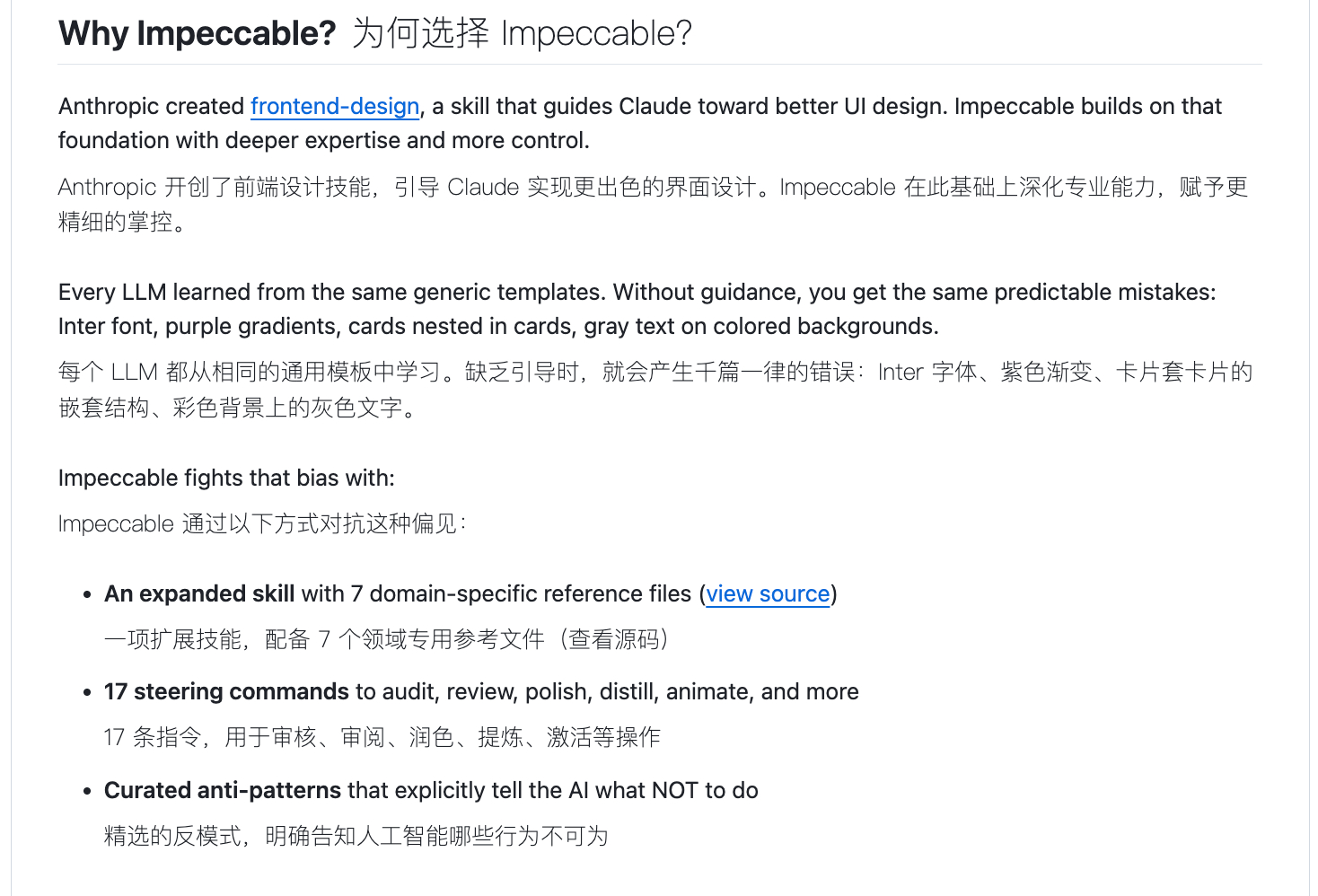Click the Chinese heading "为何选择 Impeccable?"
This screenshot has height=896, width=1318.
pyautogui.click(x=522, y=34)
